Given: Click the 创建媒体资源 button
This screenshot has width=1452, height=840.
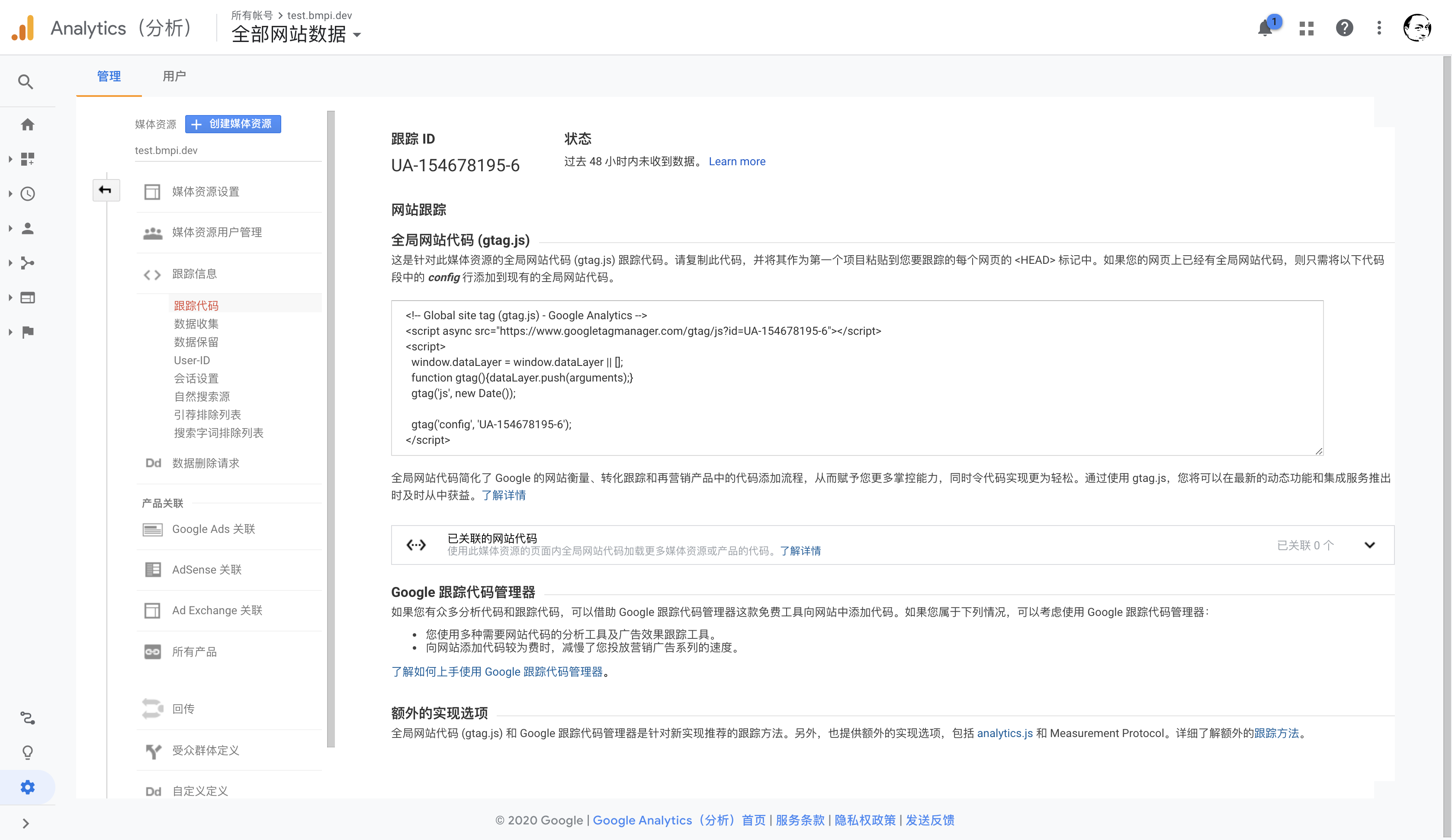Looking at the screenshot, I should tap(233, 124).
